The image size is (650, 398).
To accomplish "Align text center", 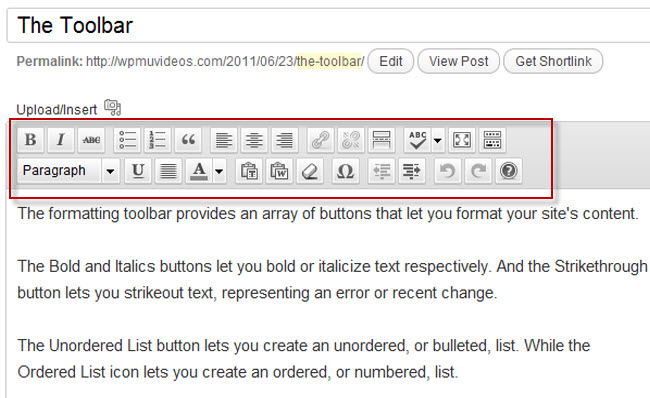I will click(x=254, y=140).
